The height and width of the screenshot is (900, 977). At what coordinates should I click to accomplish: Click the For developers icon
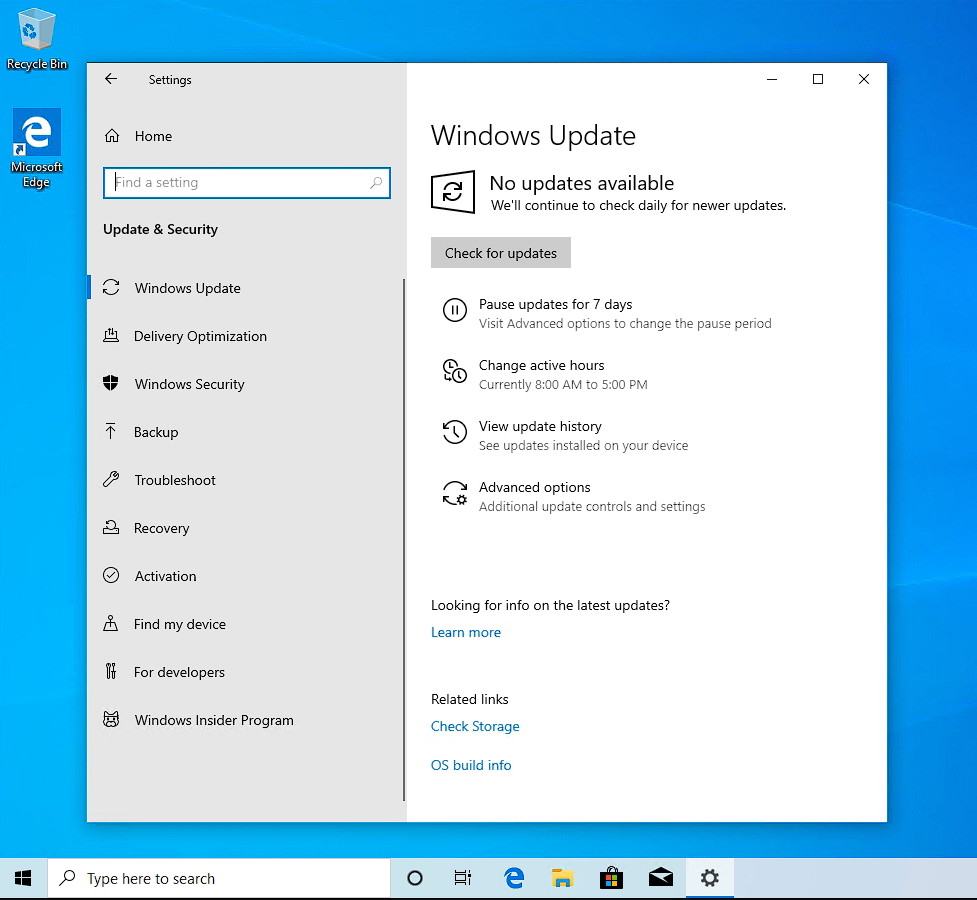click(111, 672)
